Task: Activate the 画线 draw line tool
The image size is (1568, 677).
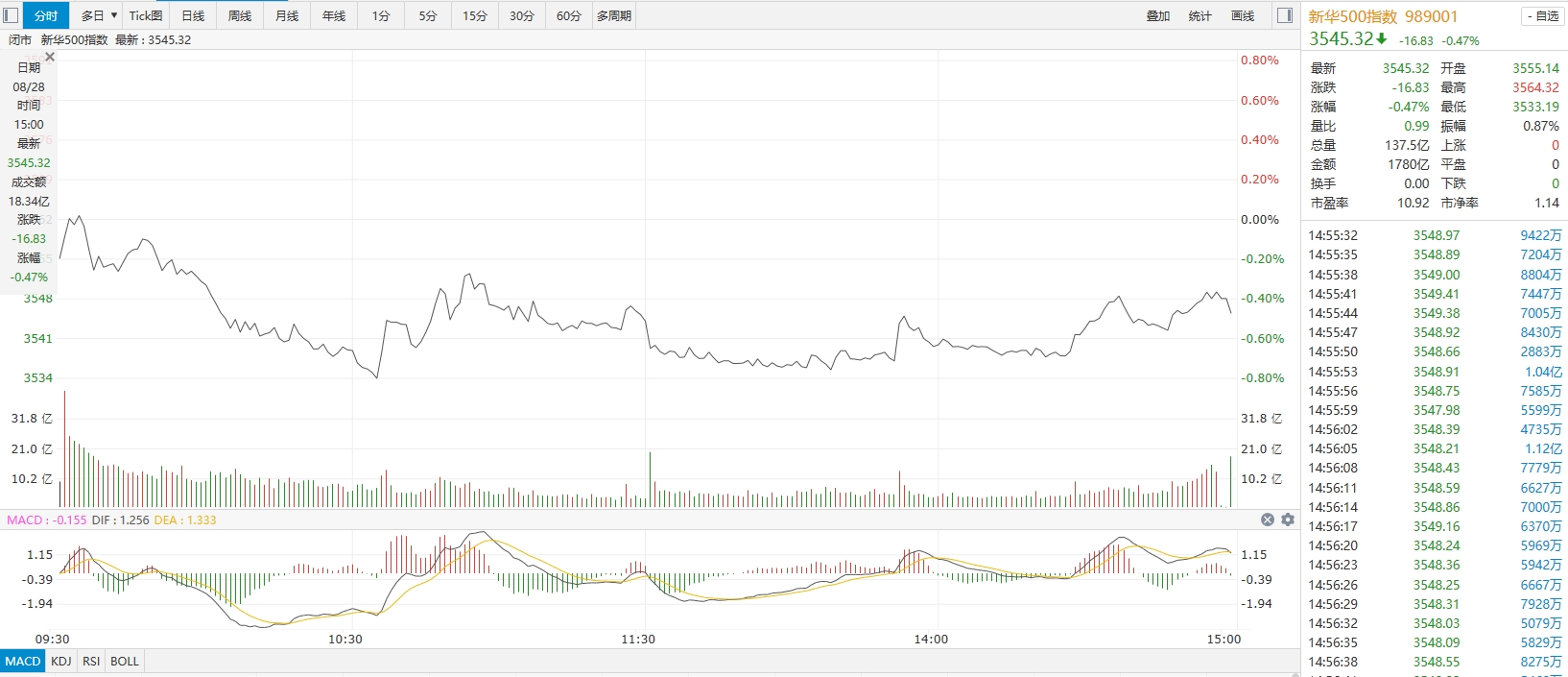Action: click(1243, 15)
